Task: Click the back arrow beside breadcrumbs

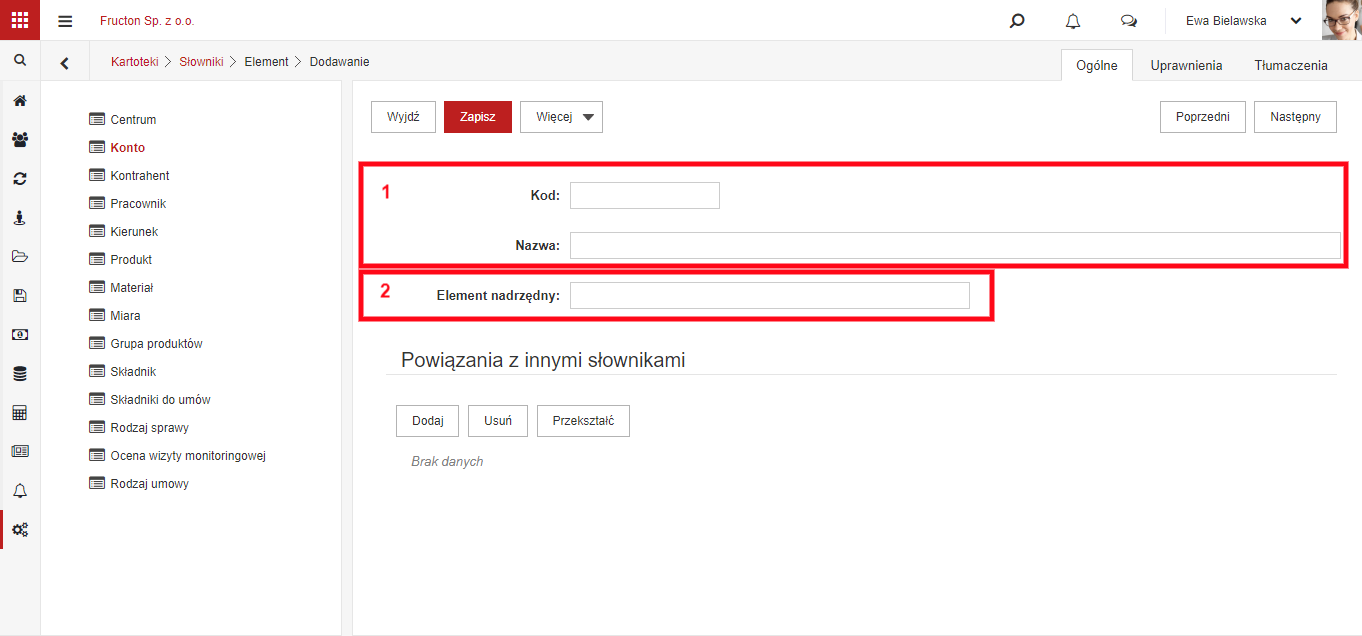Action: (x=65, y=63)
